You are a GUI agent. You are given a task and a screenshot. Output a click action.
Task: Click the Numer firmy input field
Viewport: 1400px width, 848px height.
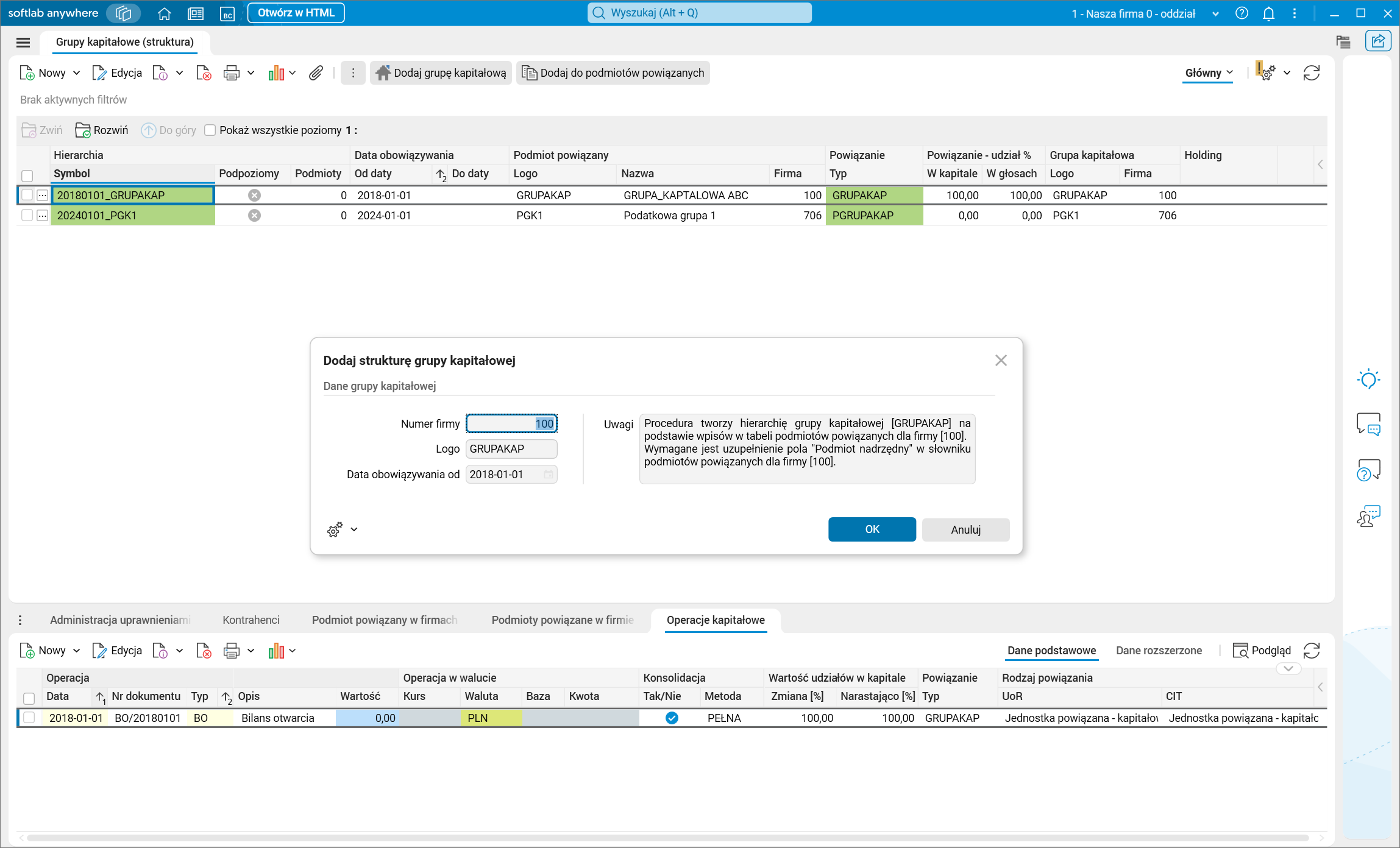point(511,423)
